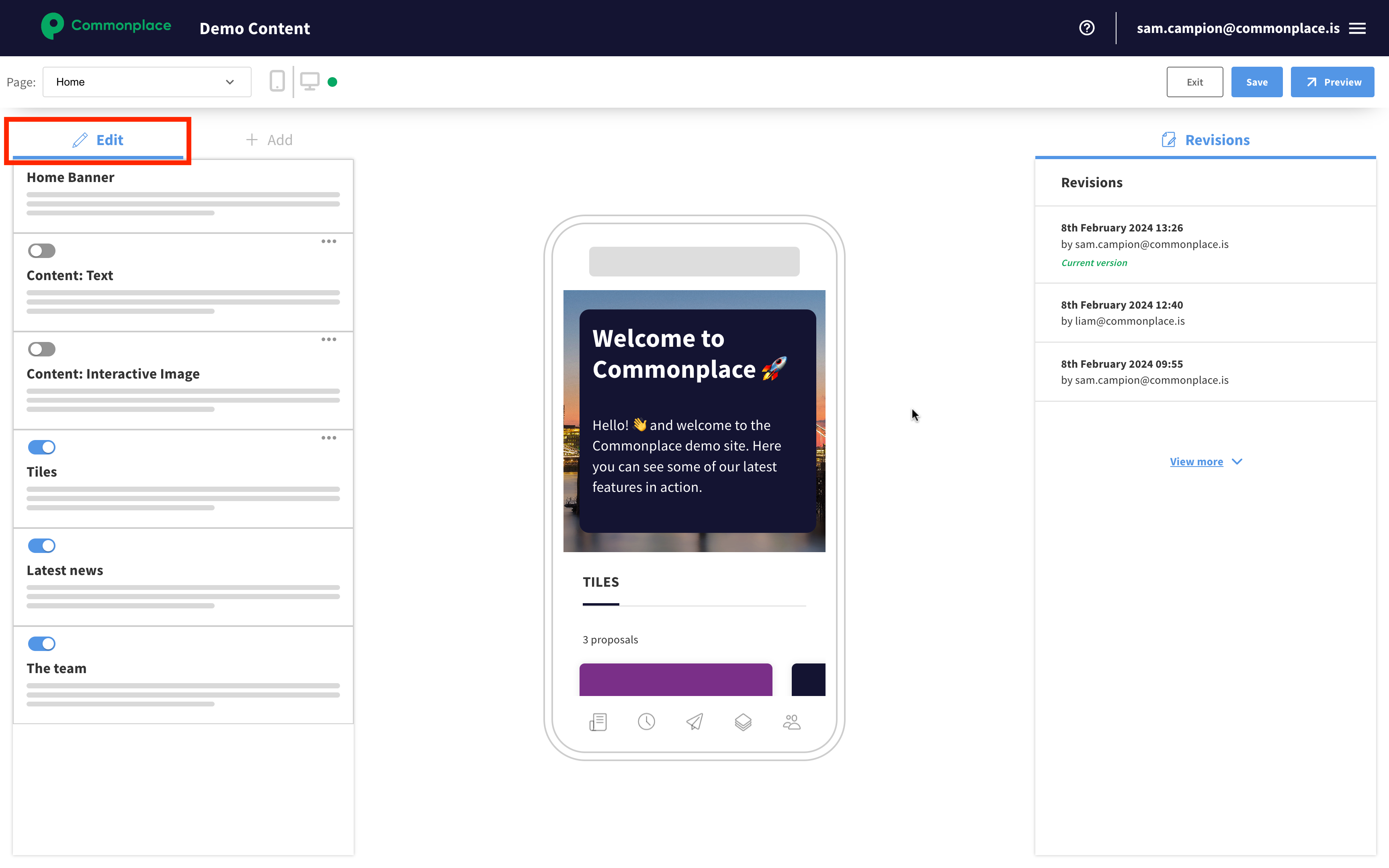Switch to desktop preview monitor icon
Viewport: 1389px width, 868px height.
310,82
